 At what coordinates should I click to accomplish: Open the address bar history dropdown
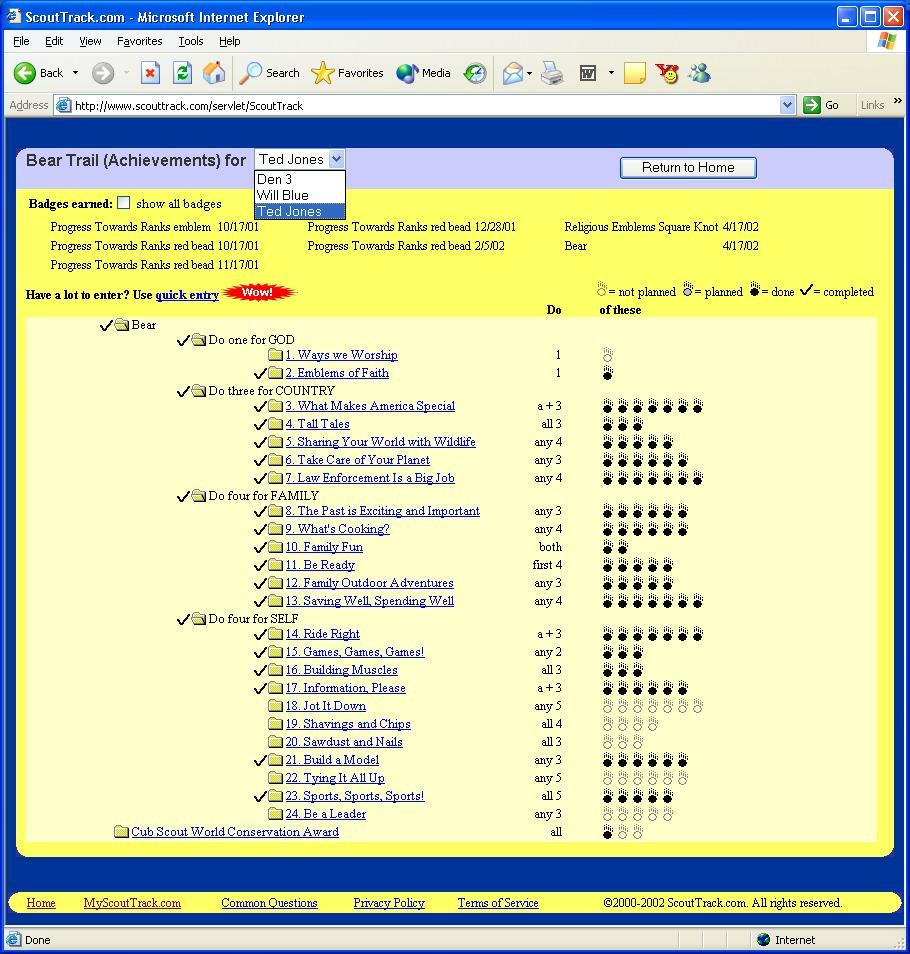[x=787, y=105]
